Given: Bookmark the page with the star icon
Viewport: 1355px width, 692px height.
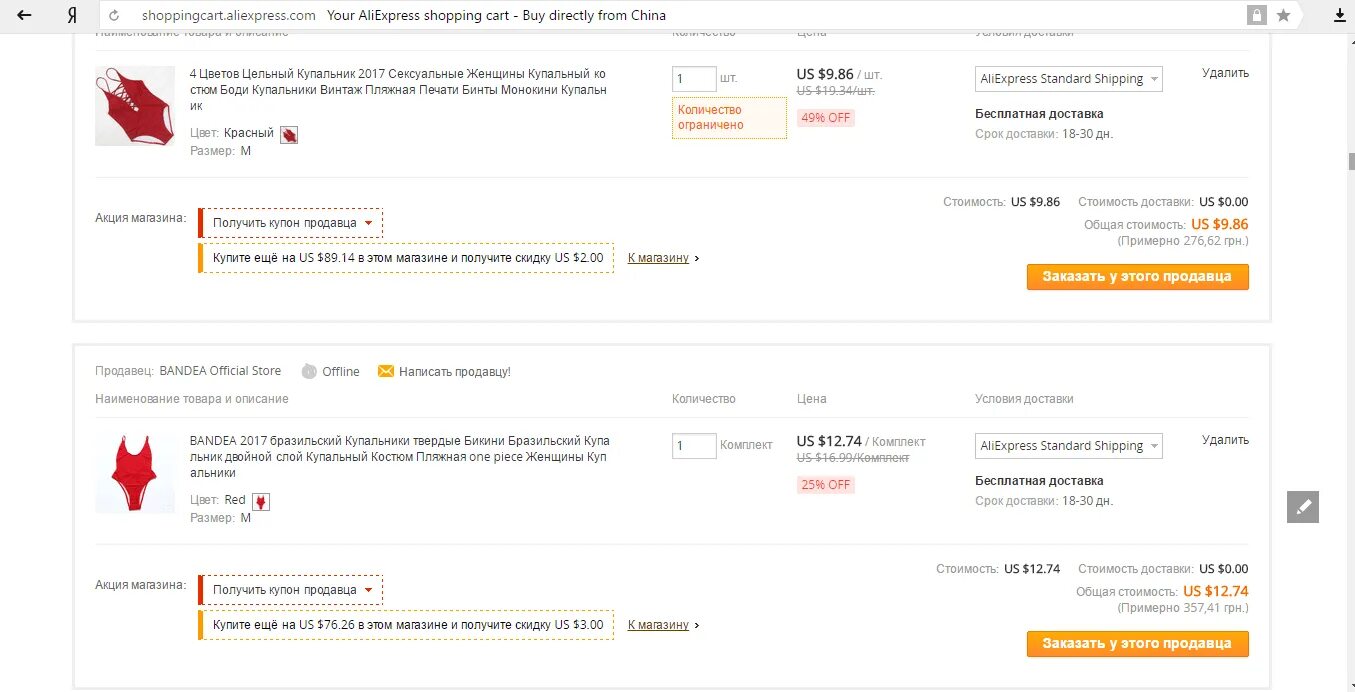Looking at the screenshot, I should (1283, 16).
